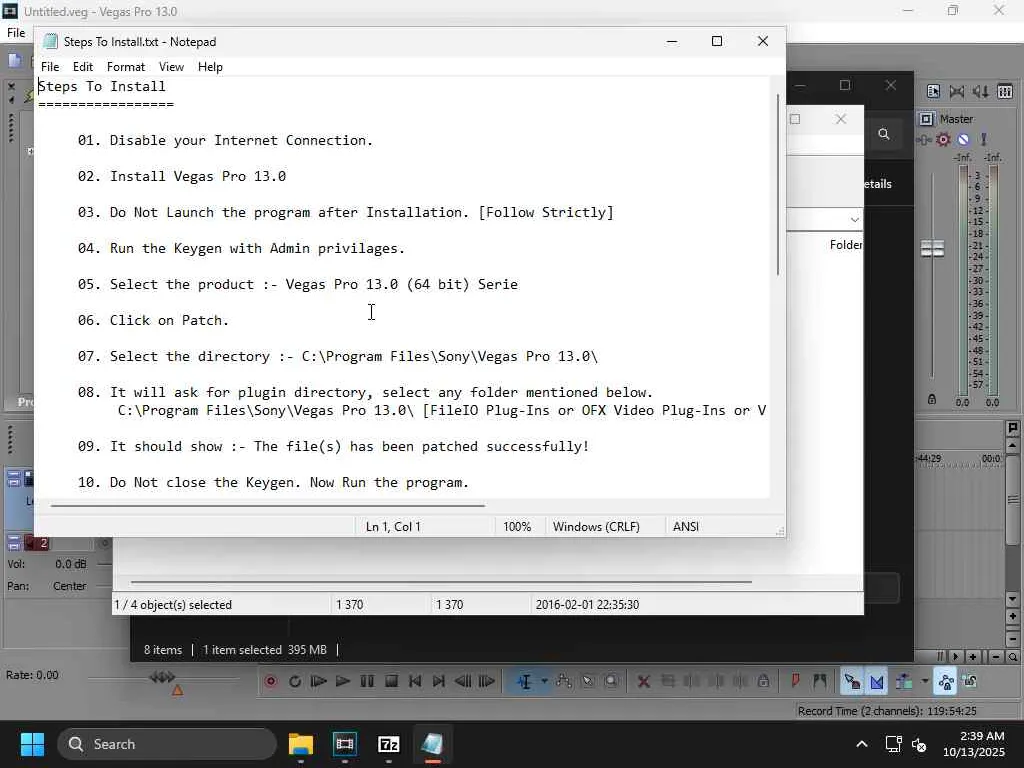The image size is (1024, 768).
Task: Switch to 7-Zip from the taskbar
Action: [x=389, y=744]
